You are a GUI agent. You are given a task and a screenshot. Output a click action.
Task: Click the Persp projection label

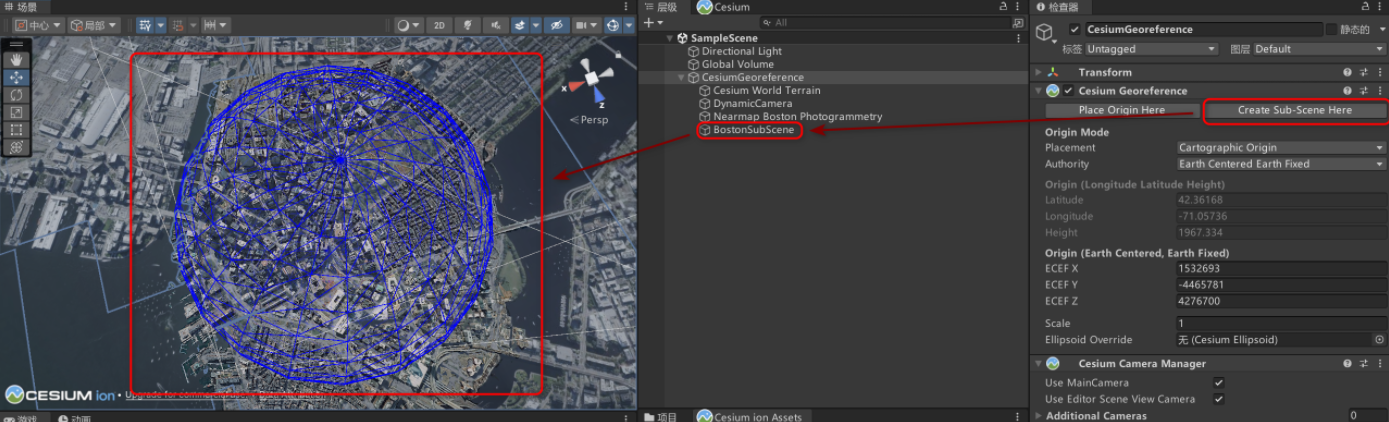click(588, 120)
